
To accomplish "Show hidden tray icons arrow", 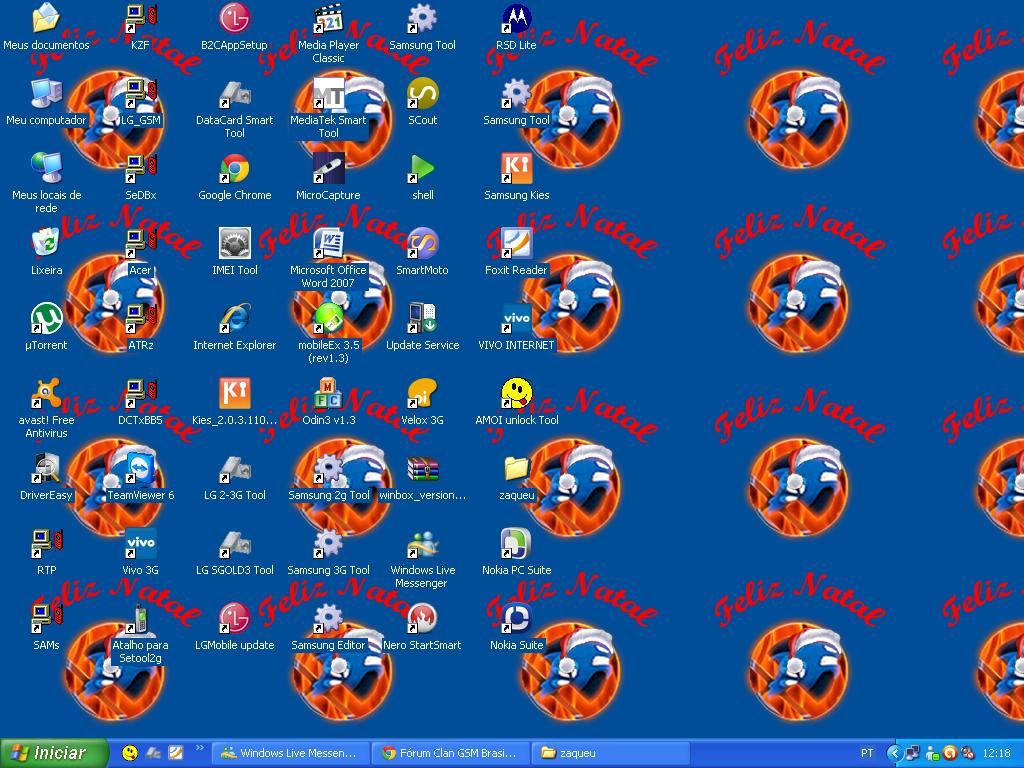I will (x=894, y=753).
